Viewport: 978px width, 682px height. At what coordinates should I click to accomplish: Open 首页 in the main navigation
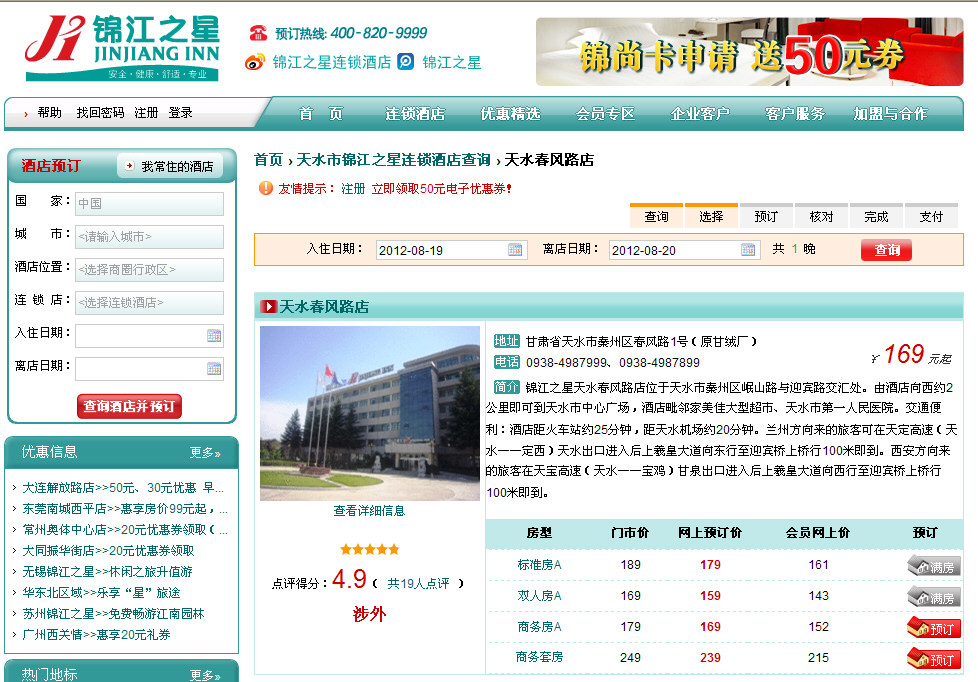click(321, 114)
